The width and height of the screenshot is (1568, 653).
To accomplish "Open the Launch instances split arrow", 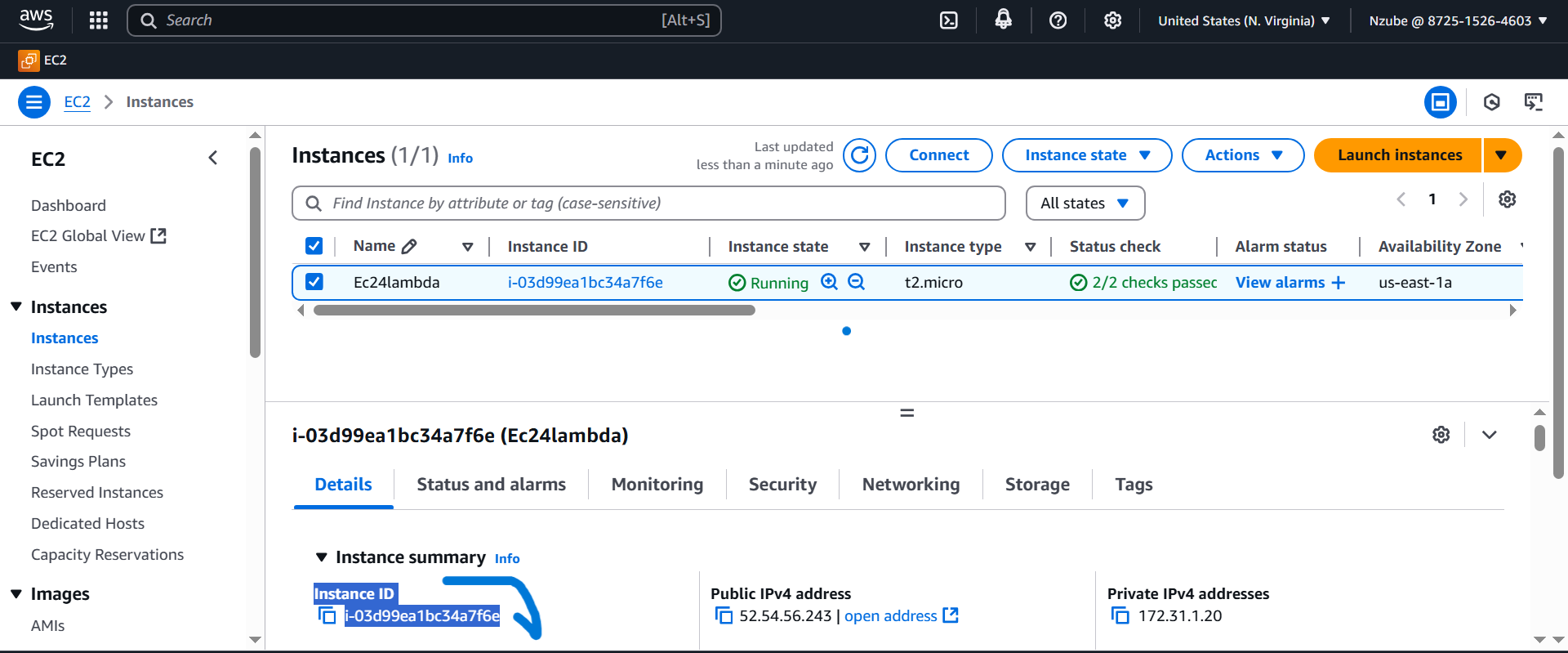I will click(1501, 155).
